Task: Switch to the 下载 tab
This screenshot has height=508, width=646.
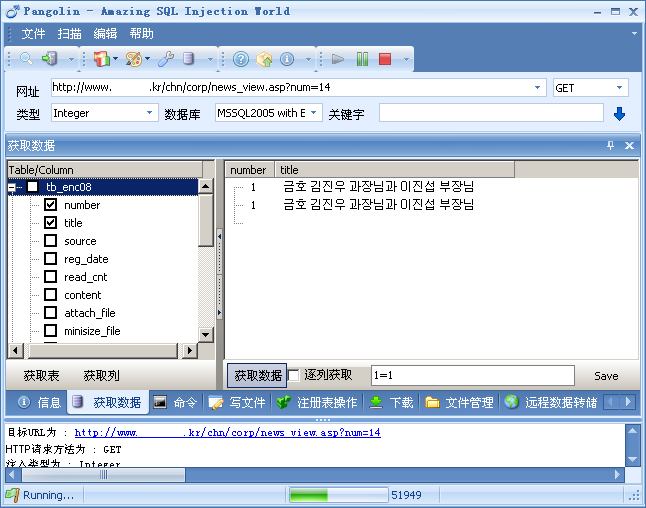Action: coord(391,402)
